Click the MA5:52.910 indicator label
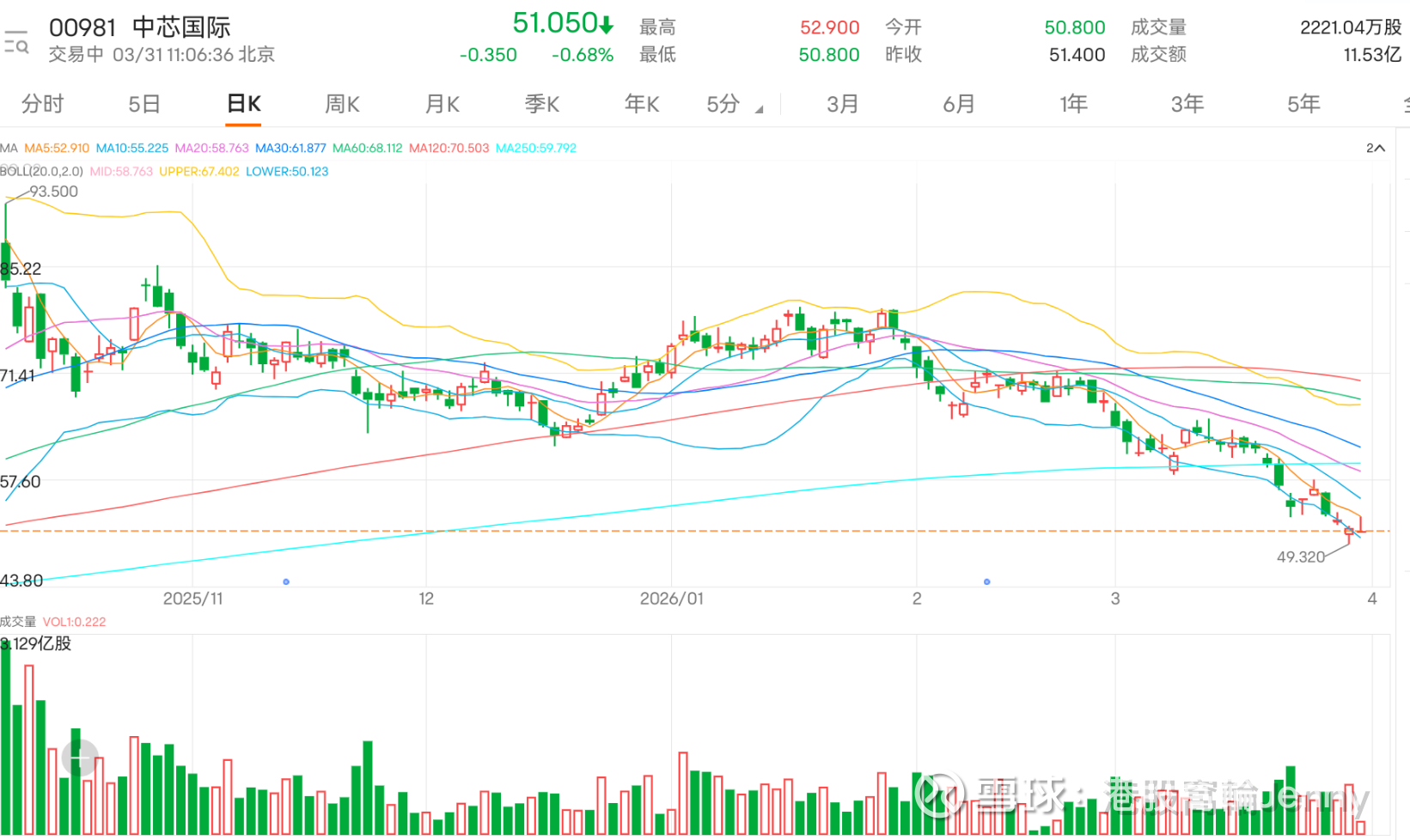Viewport: 1410px width, 840px height. [x=57, y=148]
